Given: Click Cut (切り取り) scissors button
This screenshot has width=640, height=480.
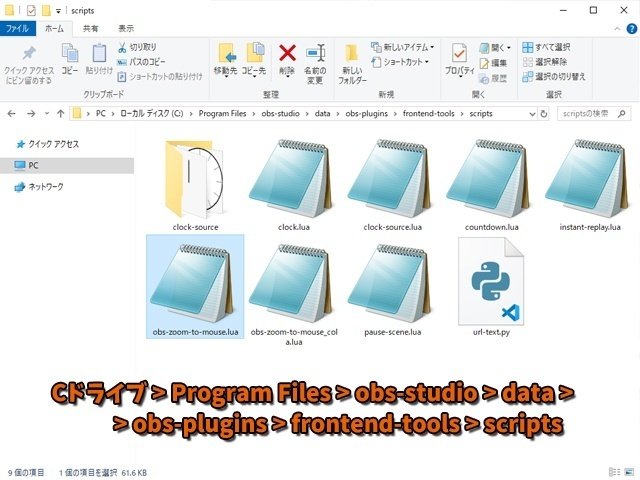Looking at the screenshot, I should [x=137, y=47].
